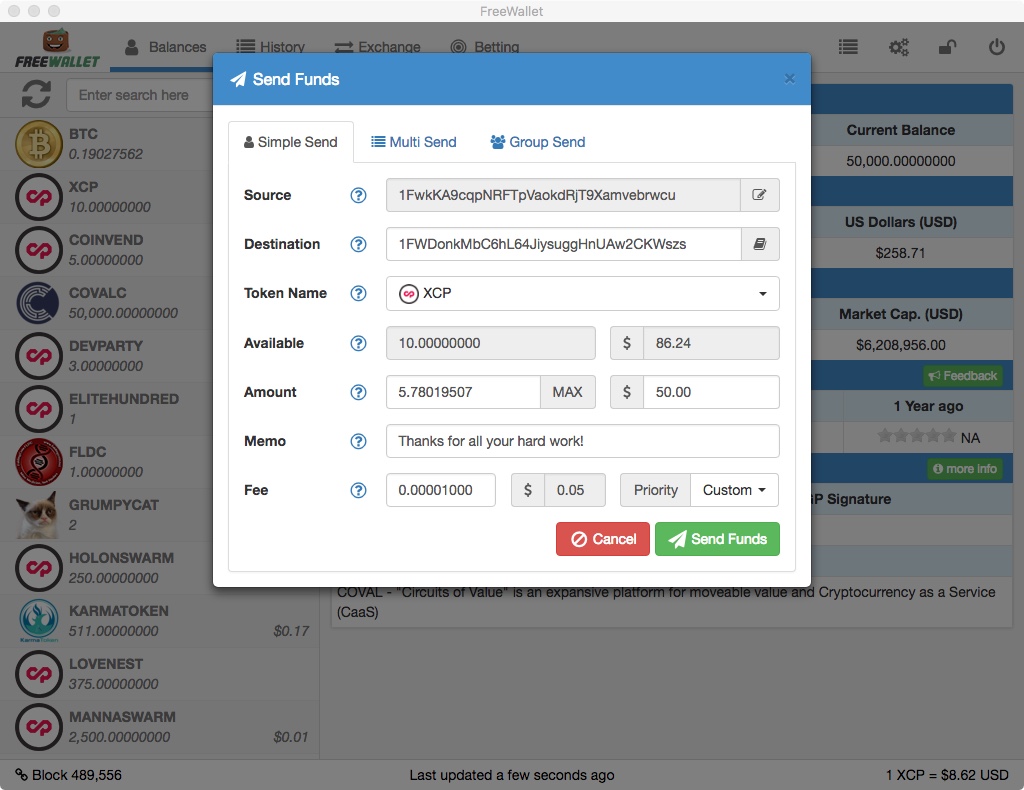Open the Betting tab
Image resolution: width=1024 pixels, height=790 pixels.
click(x=485, y=47)
